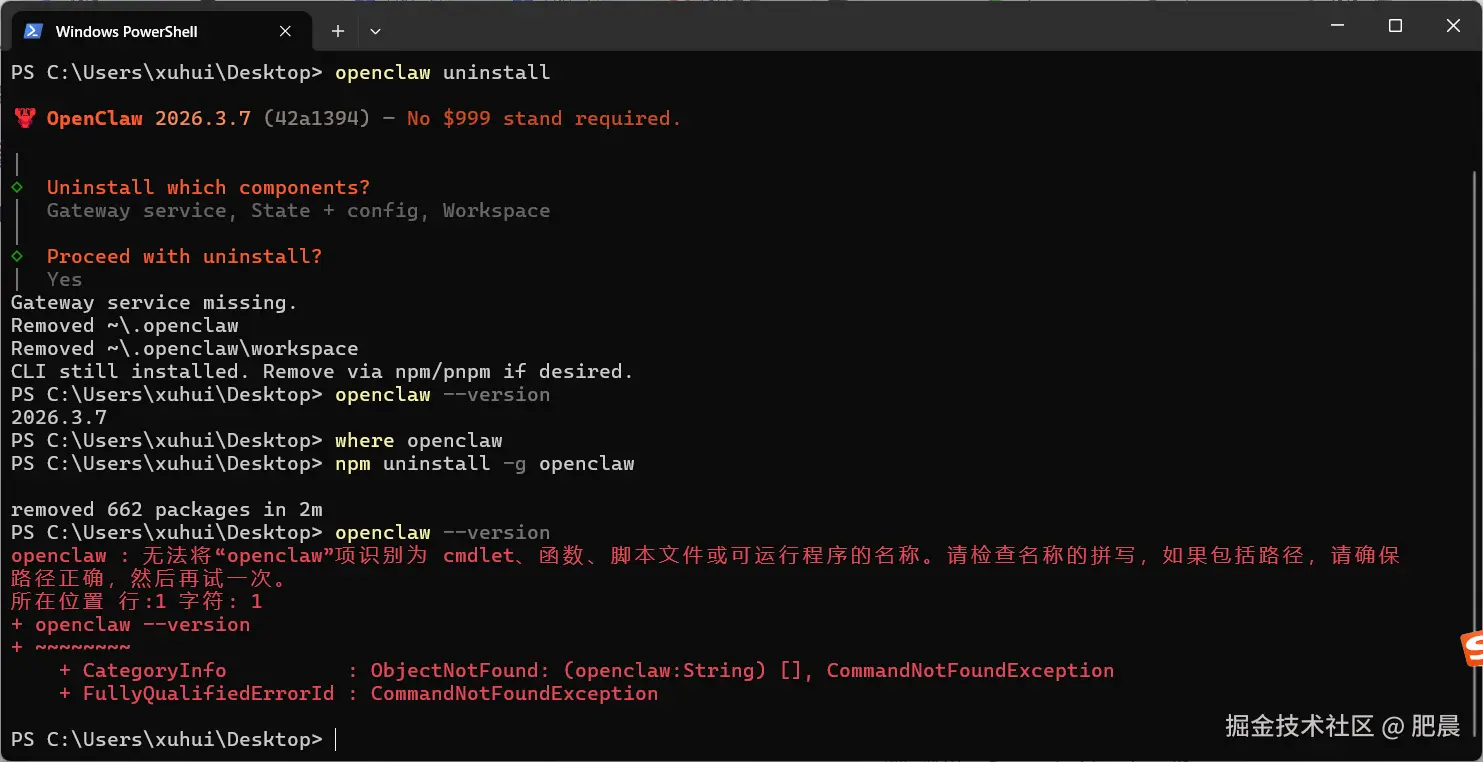Close the Windows PowerShell tab
Screen dimensions: 1483x762
coord(285,31)
